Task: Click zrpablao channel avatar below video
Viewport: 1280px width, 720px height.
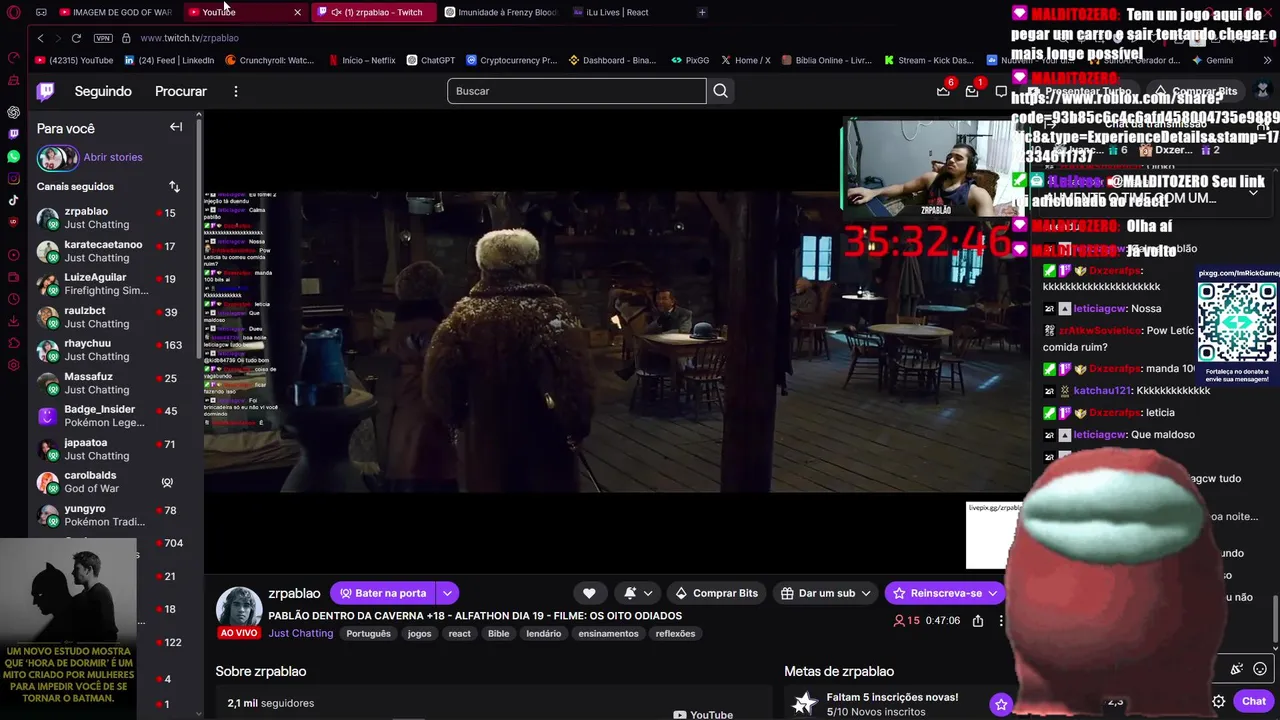Action: click(x=238, y=608)
